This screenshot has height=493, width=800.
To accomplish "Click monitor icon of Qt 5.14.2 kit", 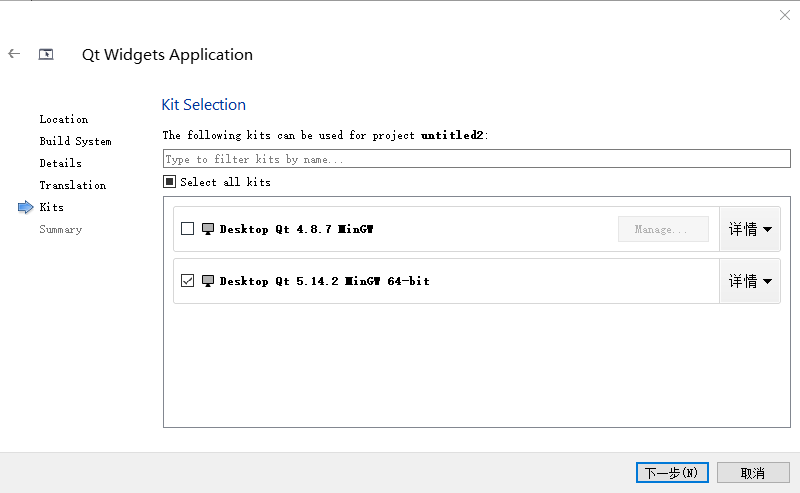I will [208, 281].
